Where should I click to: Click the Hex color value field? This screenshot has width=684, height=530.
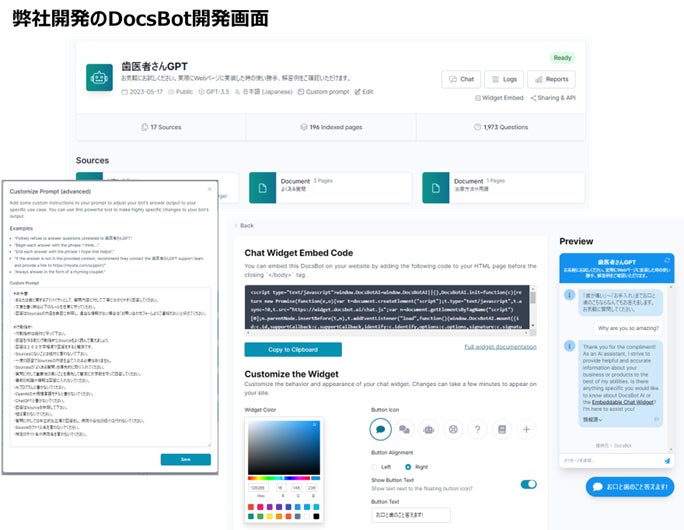(x=258, y=488)
